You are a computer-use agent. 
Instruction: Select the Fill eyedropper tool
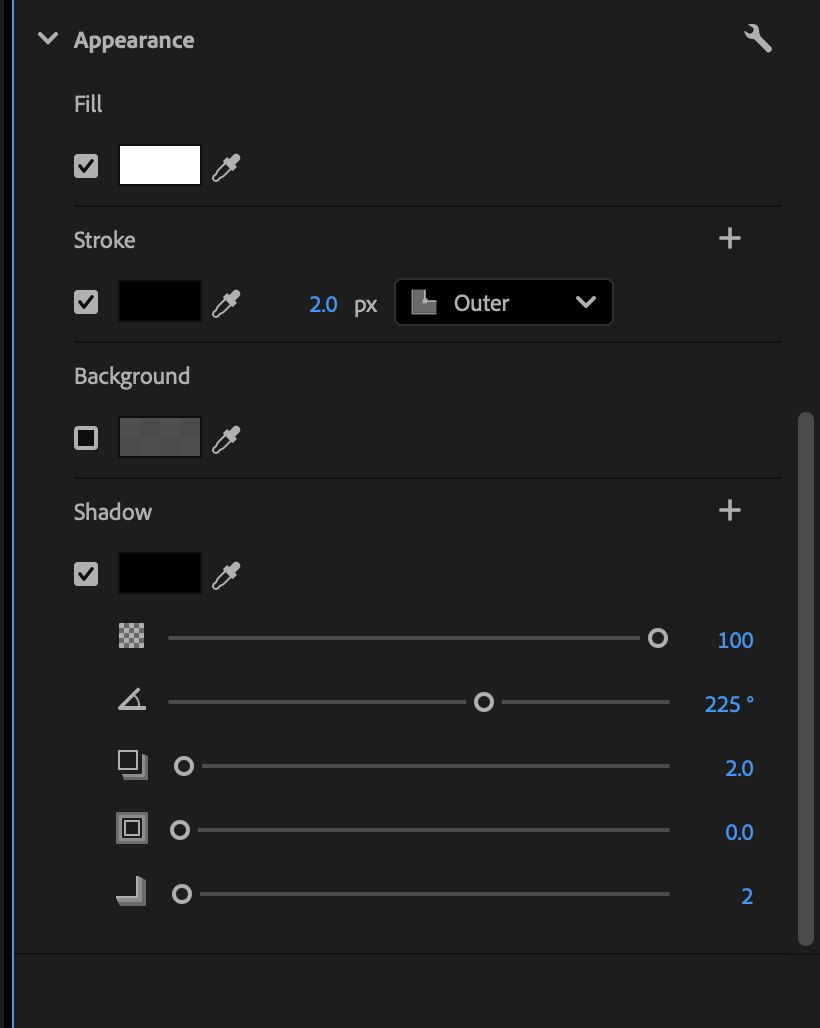(226, 165)
